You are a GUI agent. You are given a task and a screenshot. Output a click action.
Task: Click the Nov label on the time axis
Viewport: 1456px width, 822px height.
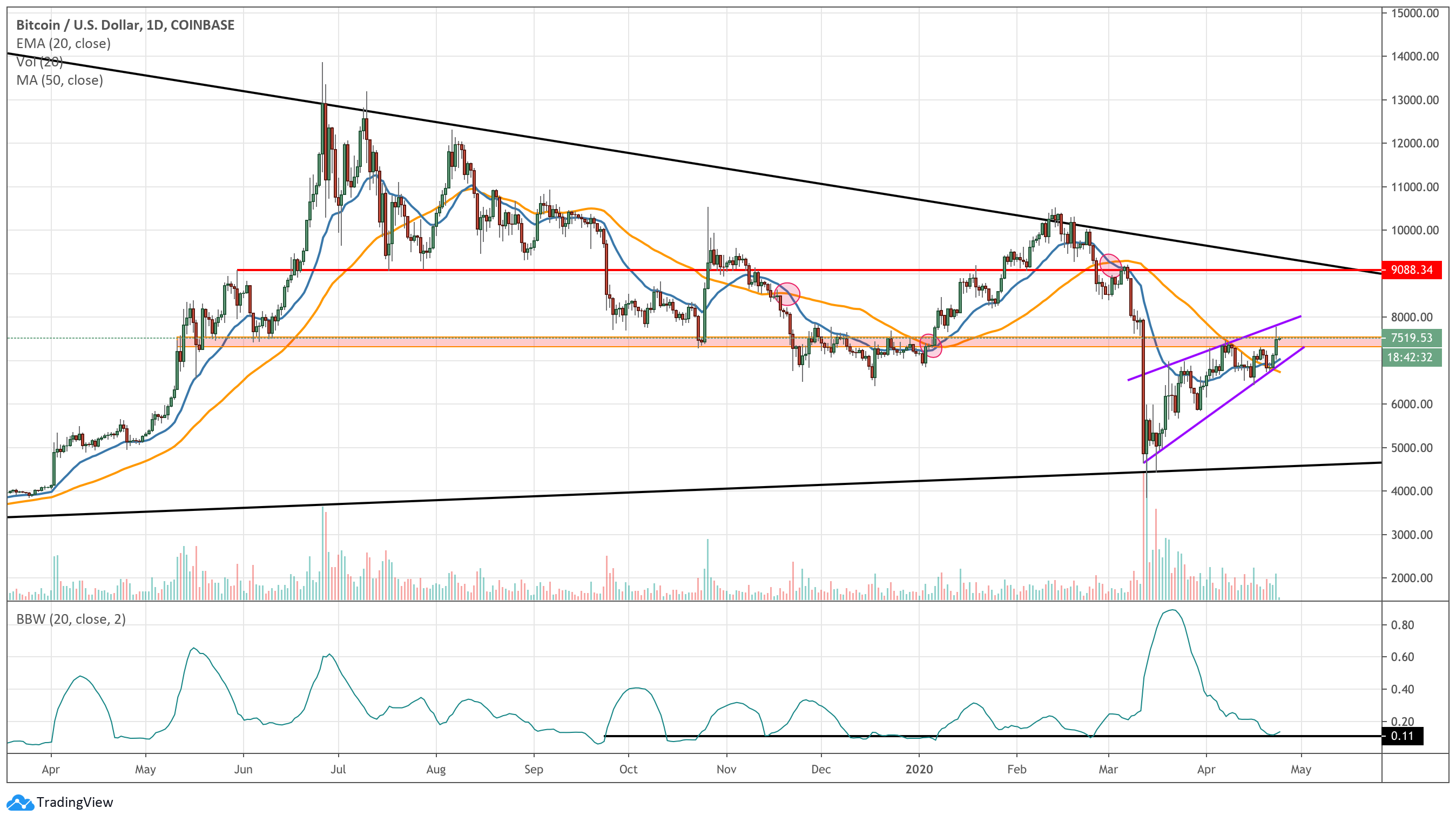click(x=726, y=770)
